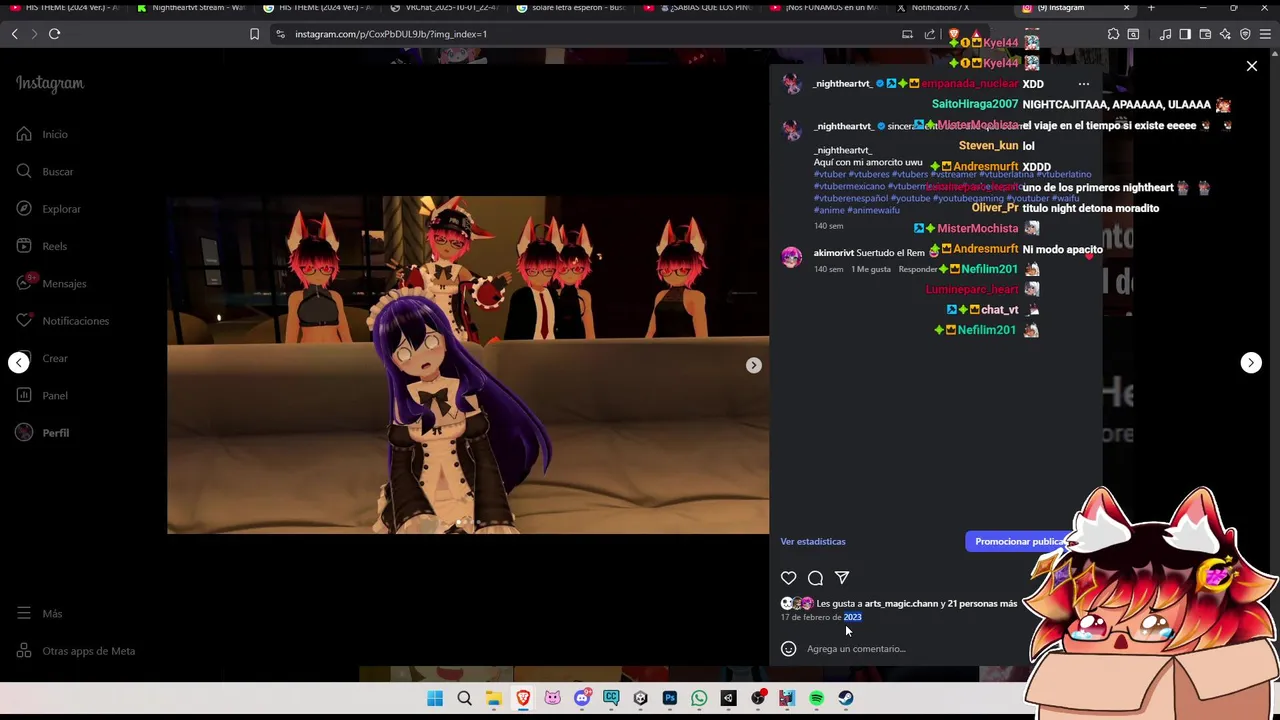Click the address bar URL

pyautogui.click(x=391, y=34)
